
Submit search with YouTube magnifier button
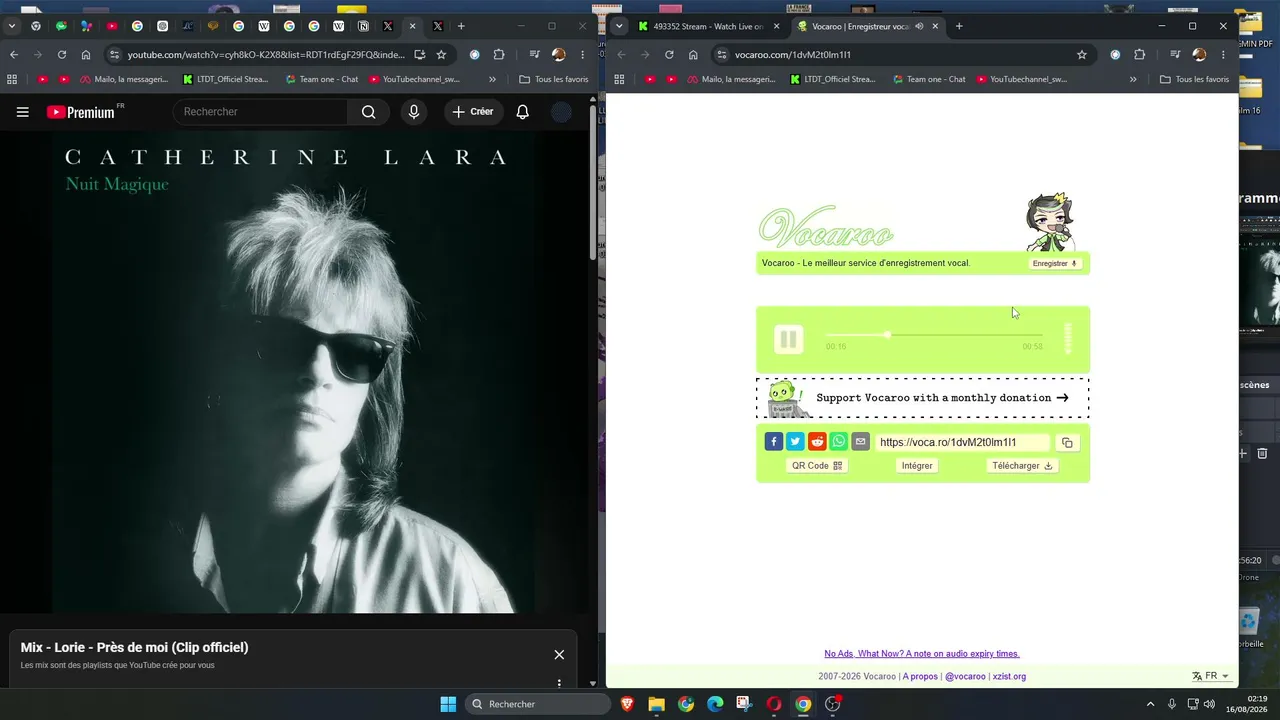pyautogui.click(x=368, y=112)
